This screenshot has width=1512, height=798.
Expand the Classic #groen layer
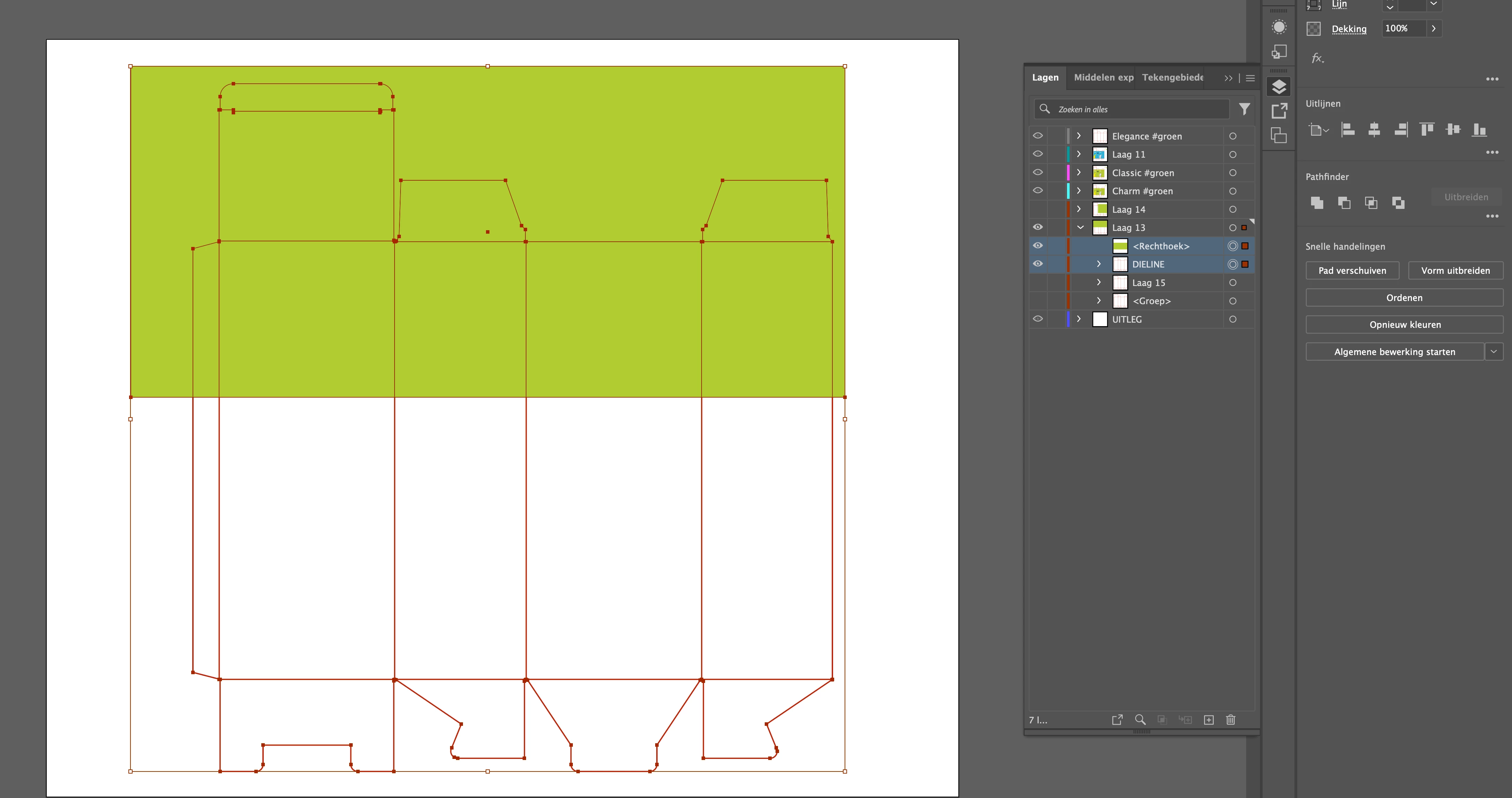[1079, 173]
